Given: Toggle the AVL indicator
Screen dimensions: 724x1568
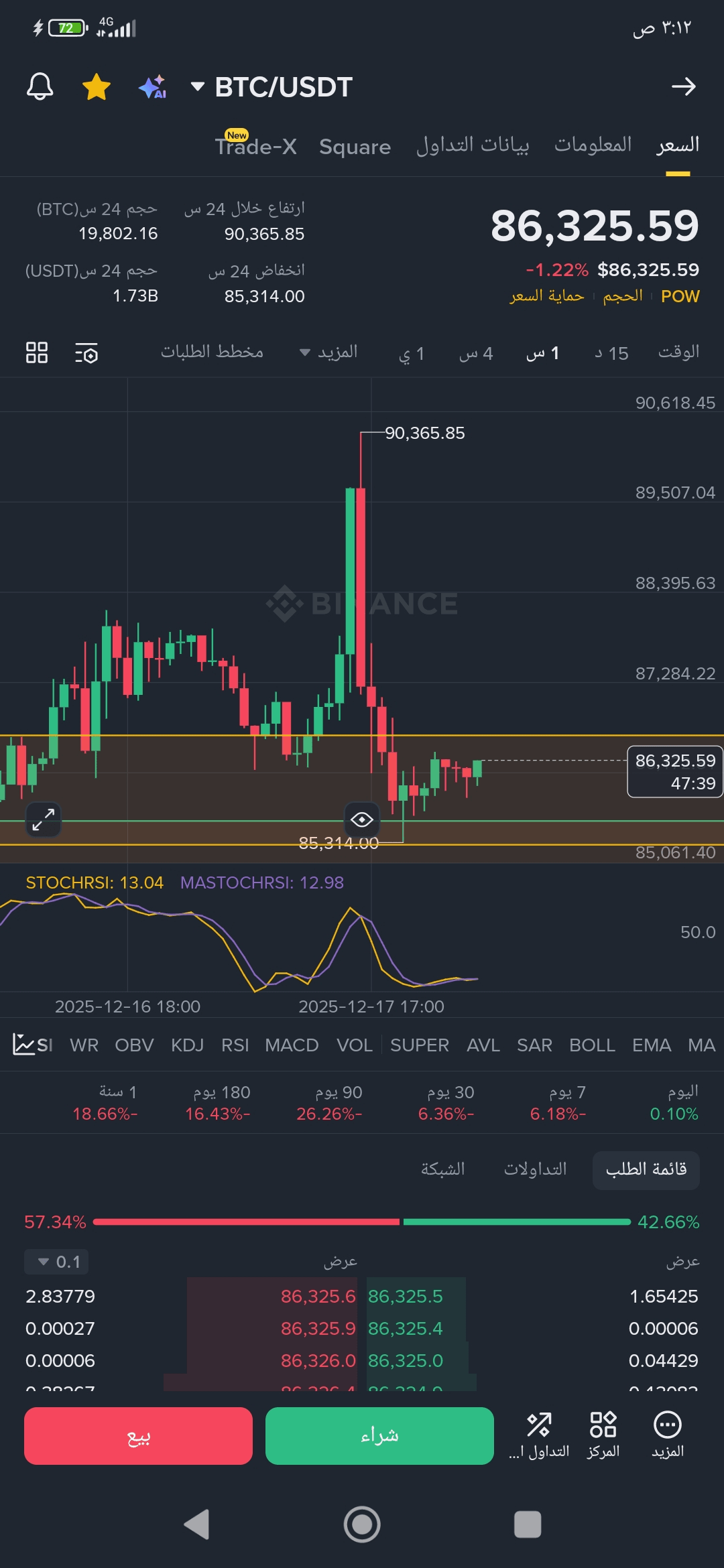Looking at the screenshot, I should pos(483,1045).
